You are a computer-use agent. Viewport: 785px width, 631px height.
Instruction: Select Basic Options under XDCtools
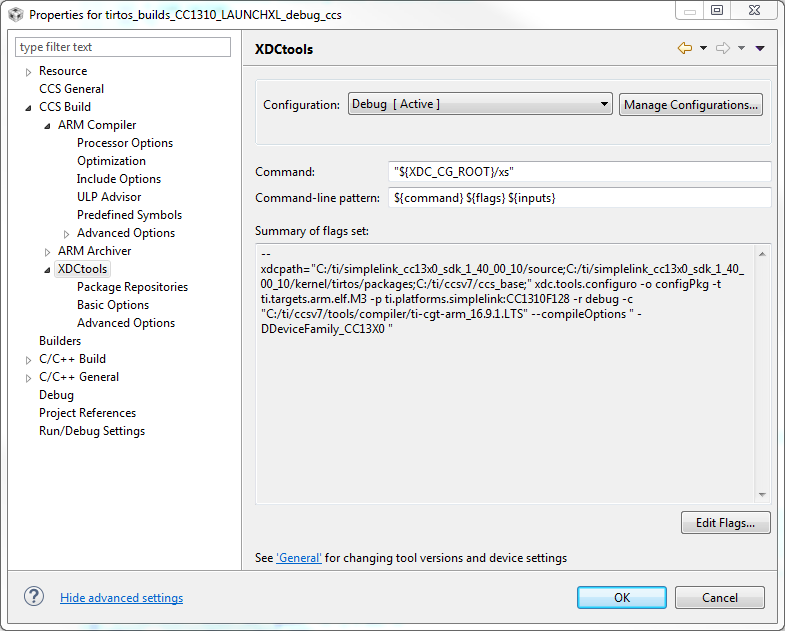(113, 305)
